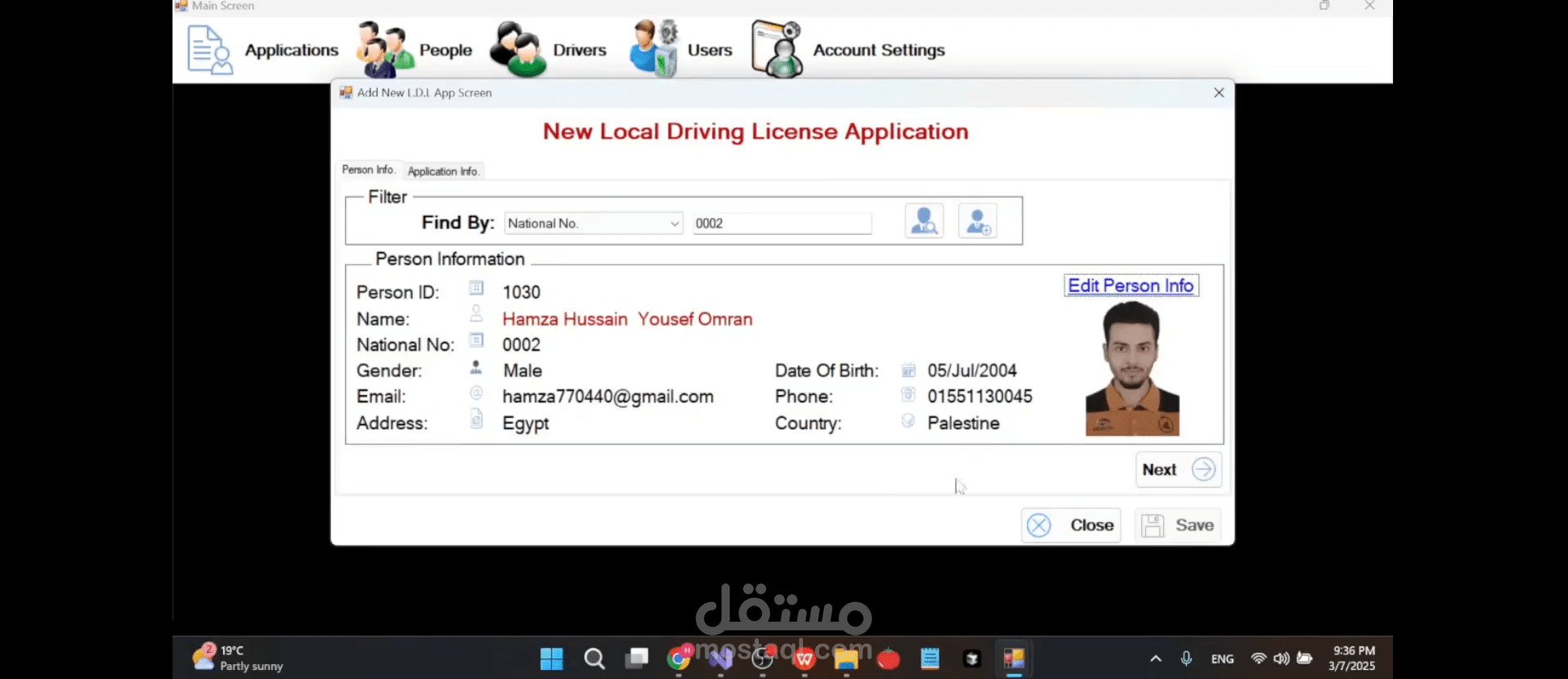
Task: Open the black cube app on the taskbar
Action: point(972,659)
